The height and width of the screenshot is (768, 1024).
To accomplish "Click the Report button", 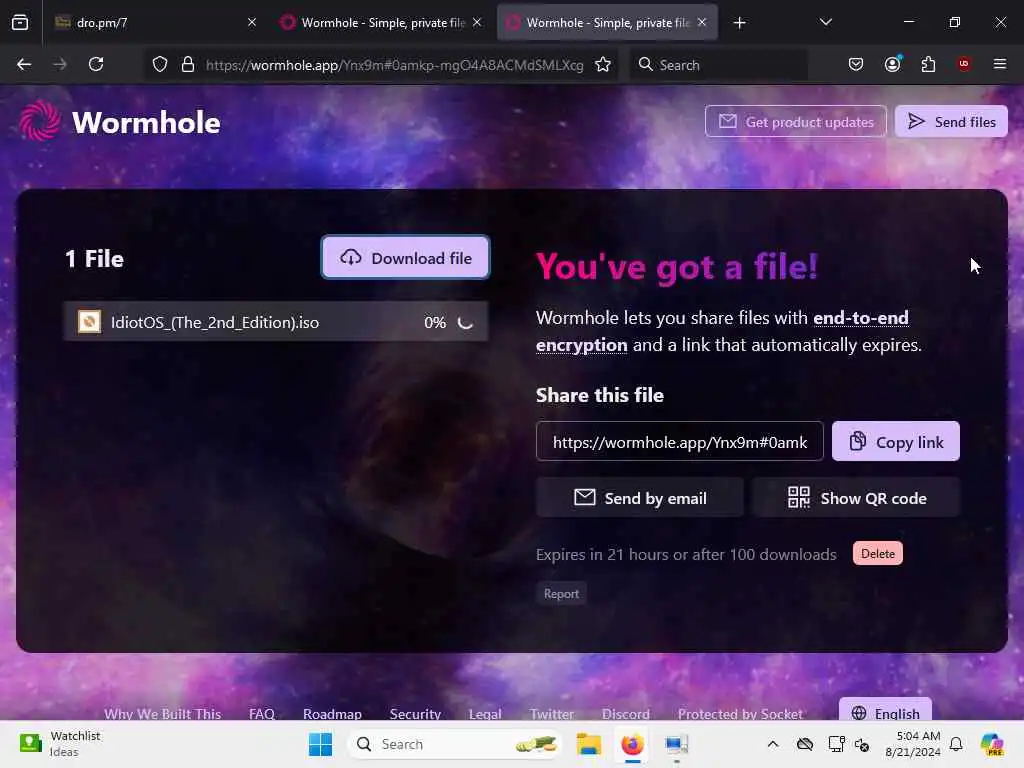I will coord(561,594).
